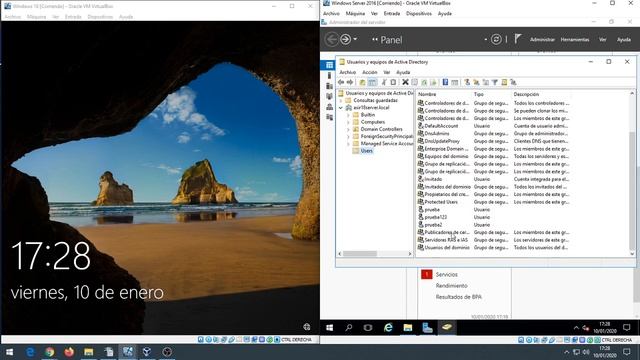640x360 pixels.
Task: Click the Filter funnel icon in the toolbar
Action: coord(495,82)
